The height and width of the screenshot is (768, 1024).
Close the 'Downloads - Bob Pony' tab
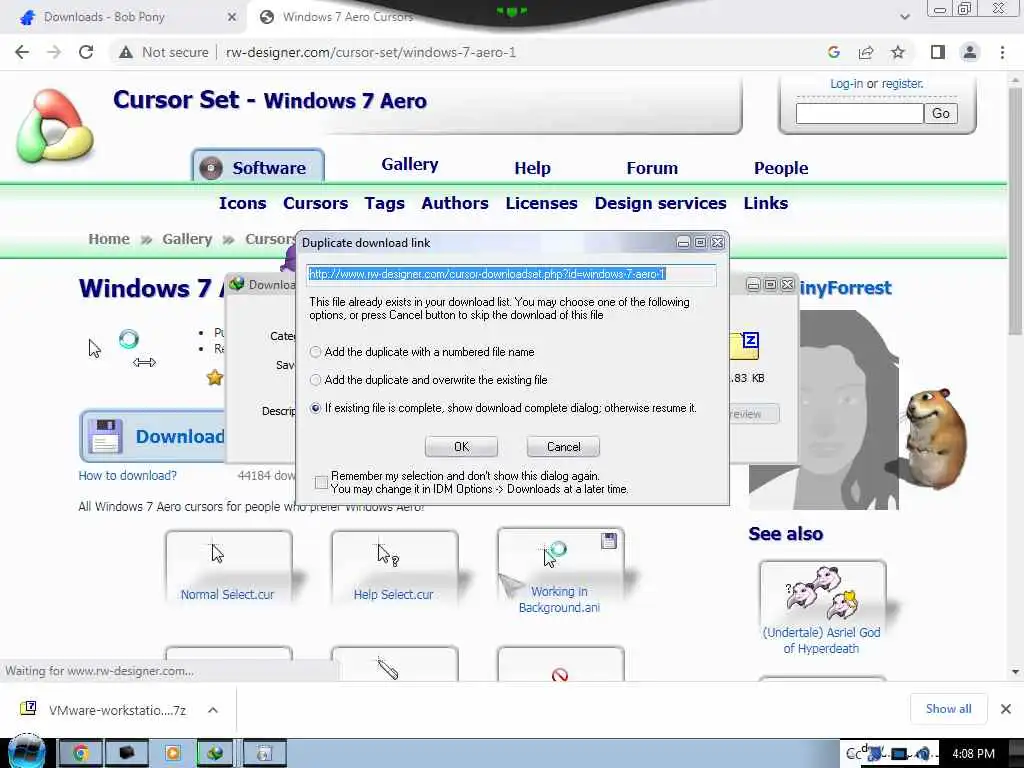tap(231, 18)
